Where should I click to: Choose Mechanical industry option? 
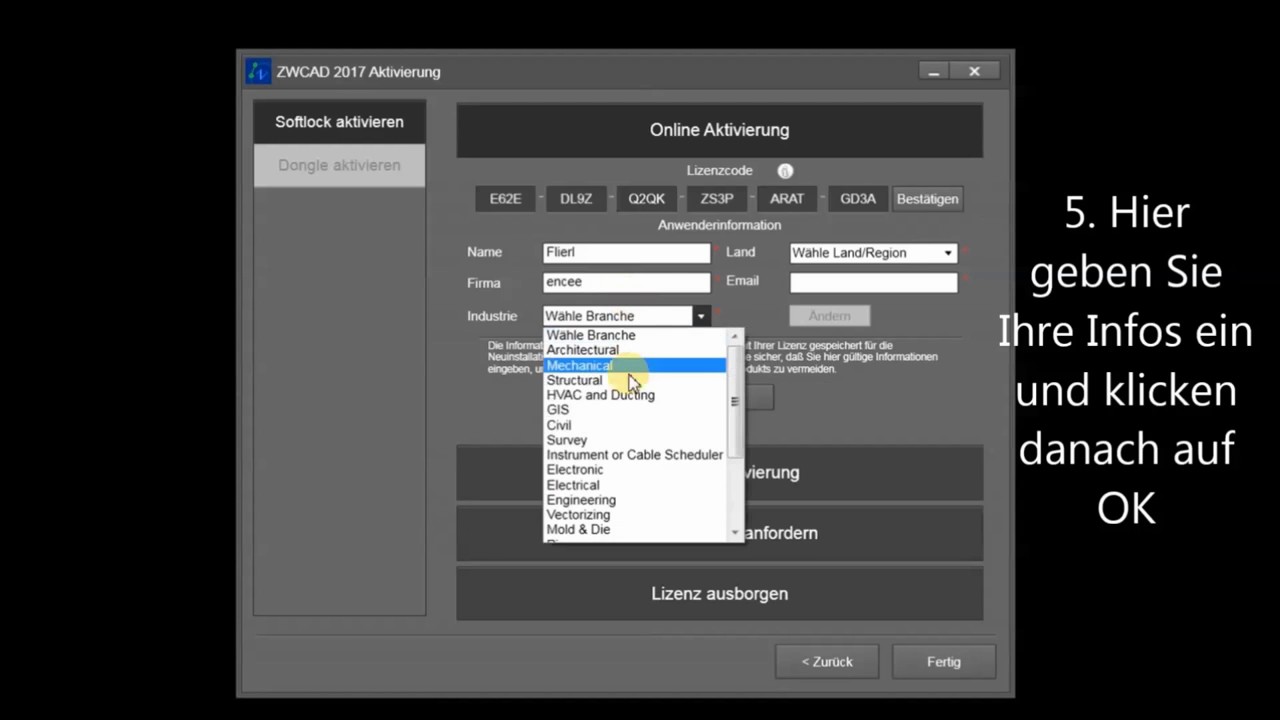coord(636,365)
